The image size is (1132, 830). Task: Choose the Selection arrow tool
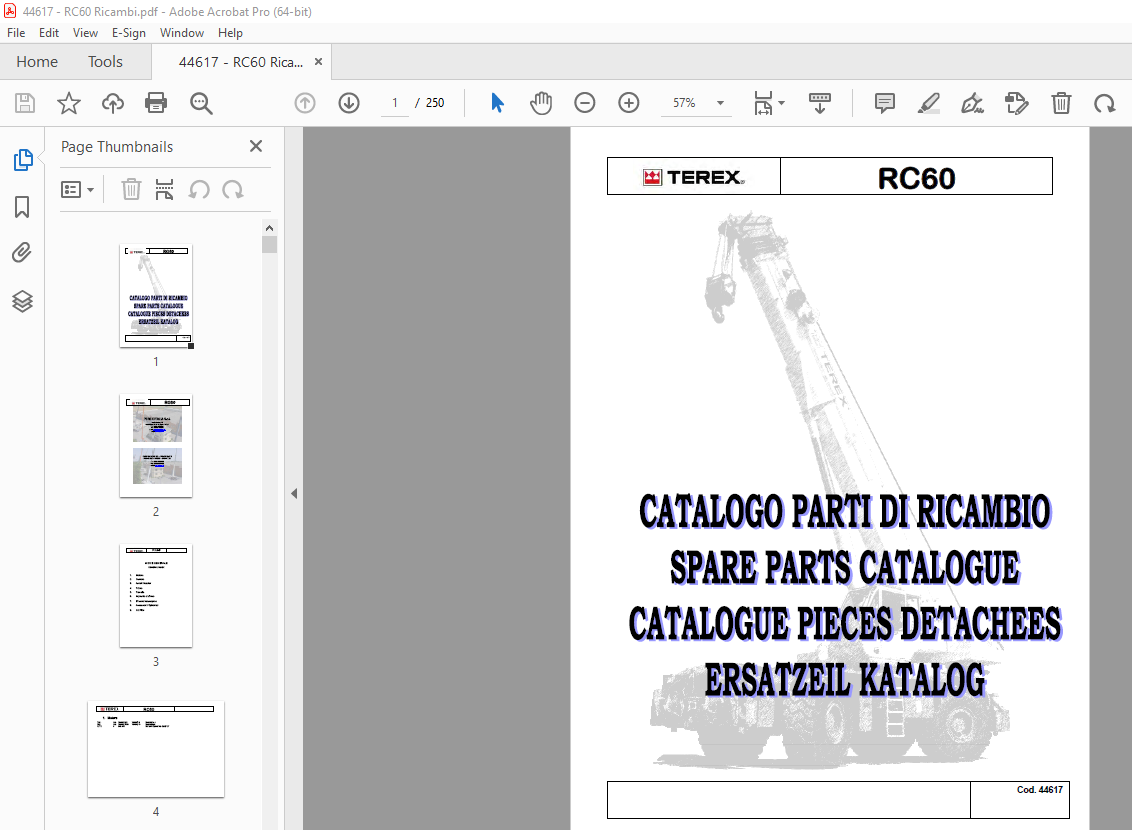[x=497, y=103]
